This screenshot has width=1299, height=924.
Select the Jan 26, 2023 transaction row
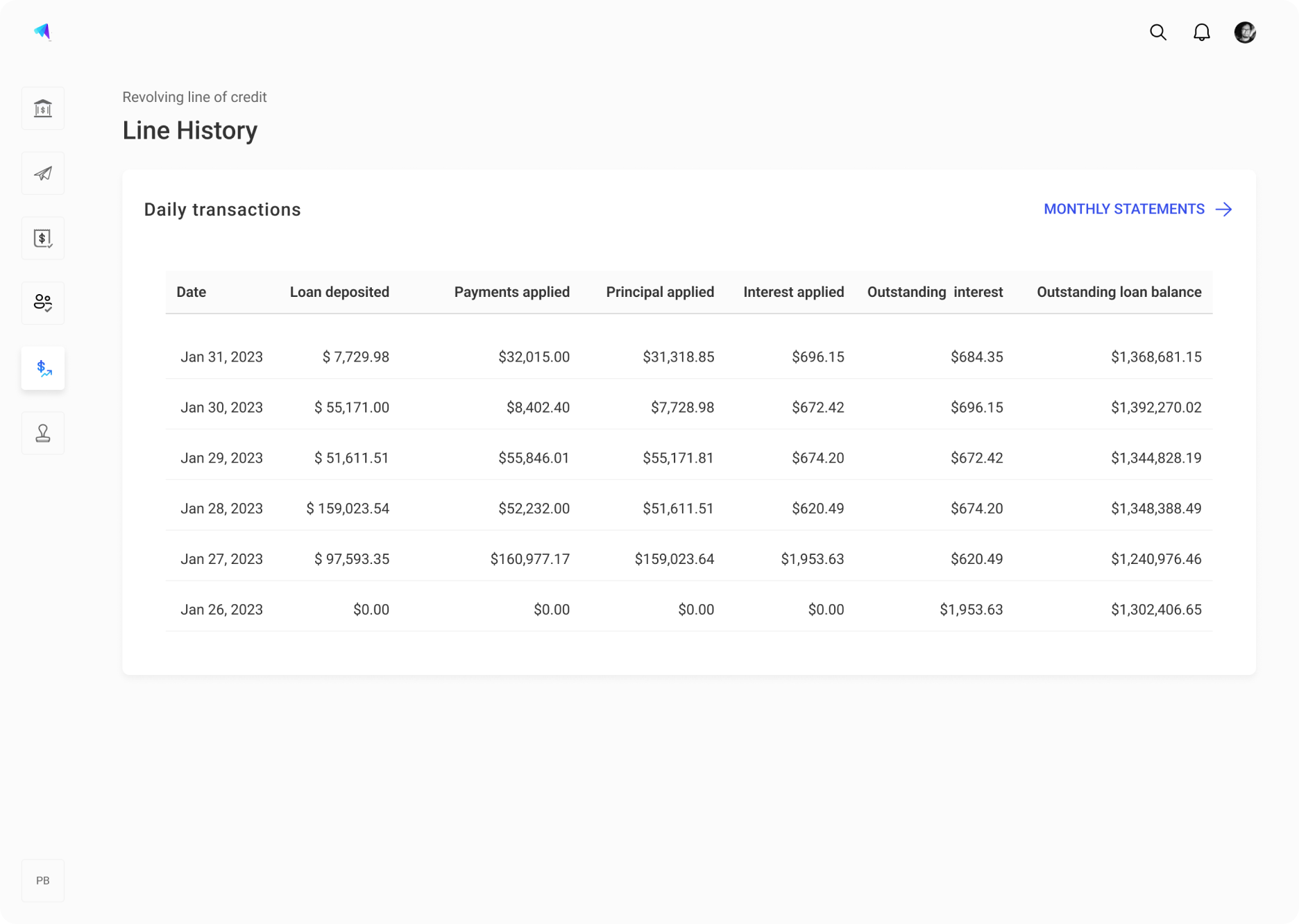point(625,609)
